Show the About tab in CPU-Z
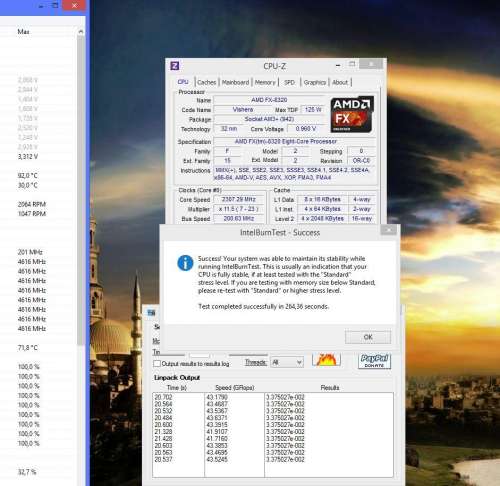 (x=340, y=82)
